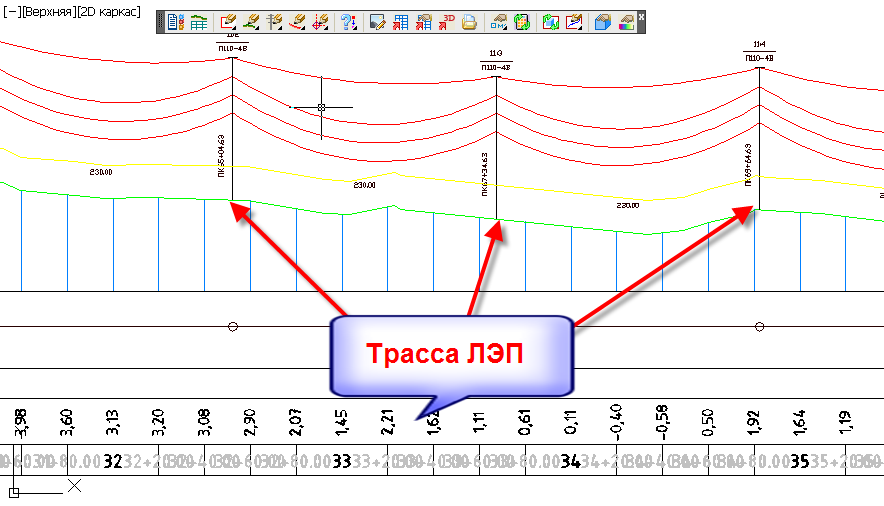Click station number 34 on the bottom scale
Viewport: 884px width, 506px height.
pyautogui.click(x=570, y=462)
